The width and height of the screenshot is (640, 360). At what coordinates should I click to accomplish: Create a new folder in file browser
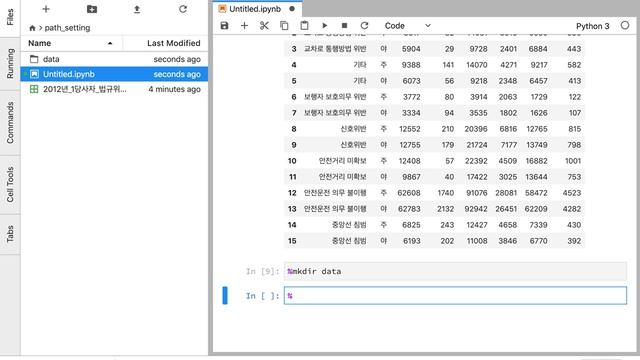pyautogui.click(x=92, y=9)
